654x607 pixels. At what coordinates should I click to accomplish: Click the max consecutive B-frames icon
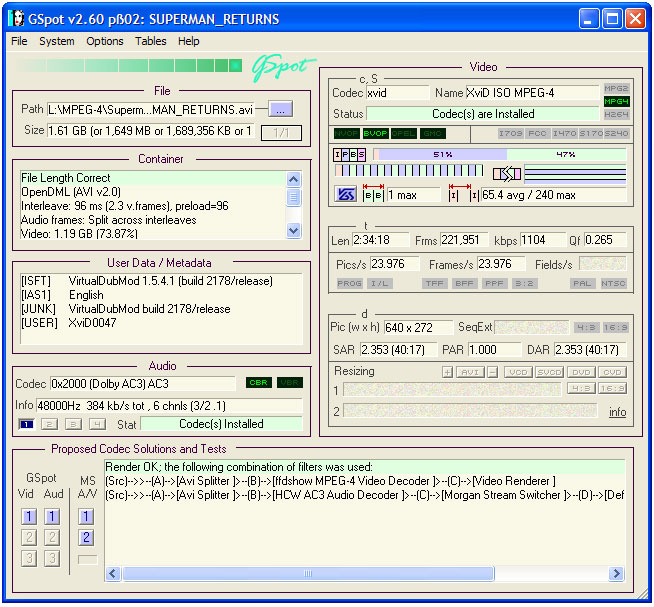pyautogui.click(x=373, y=193)
